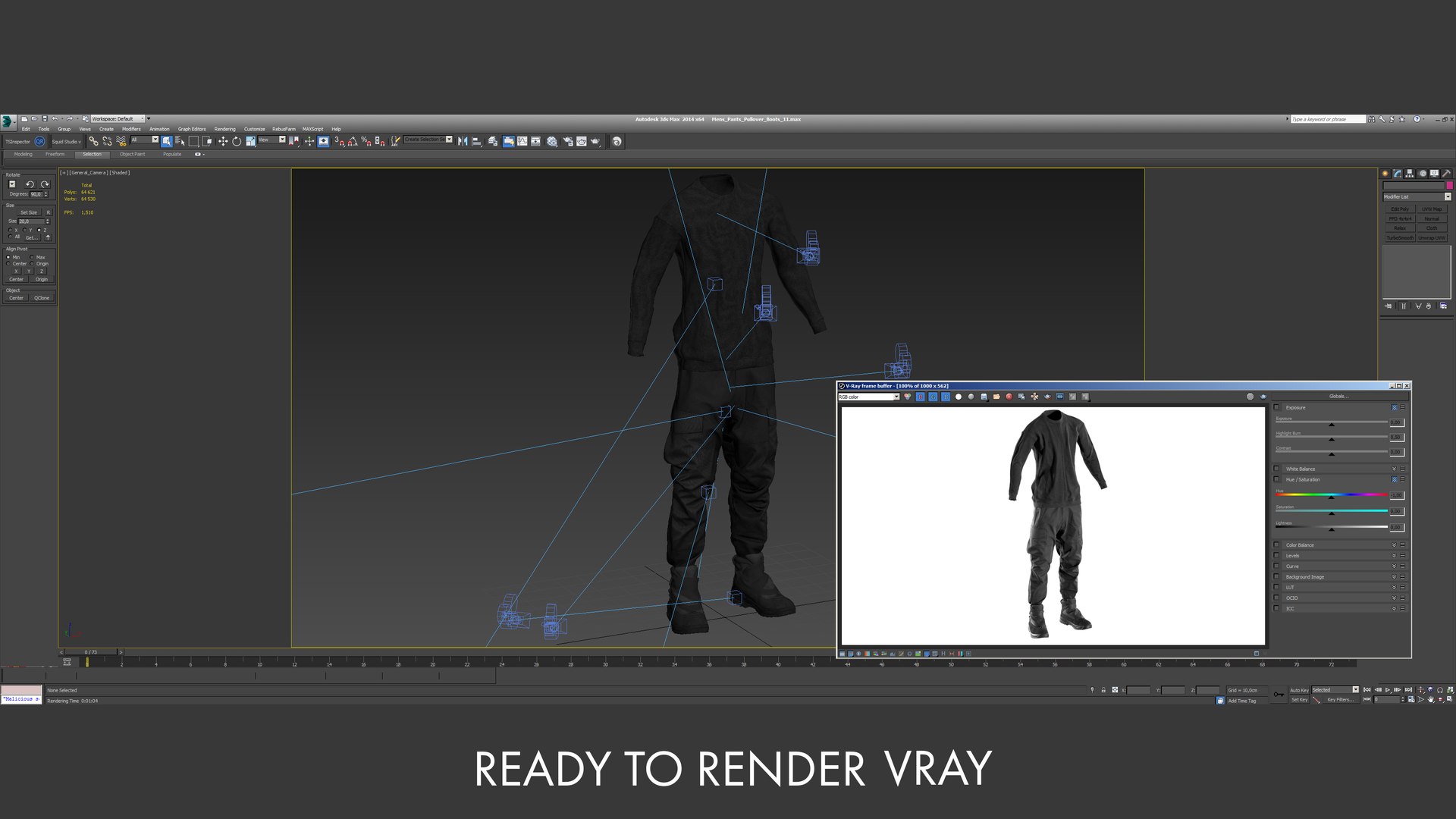
Task: Clear image with red button in frame buffer
Action: (1009, 397)
